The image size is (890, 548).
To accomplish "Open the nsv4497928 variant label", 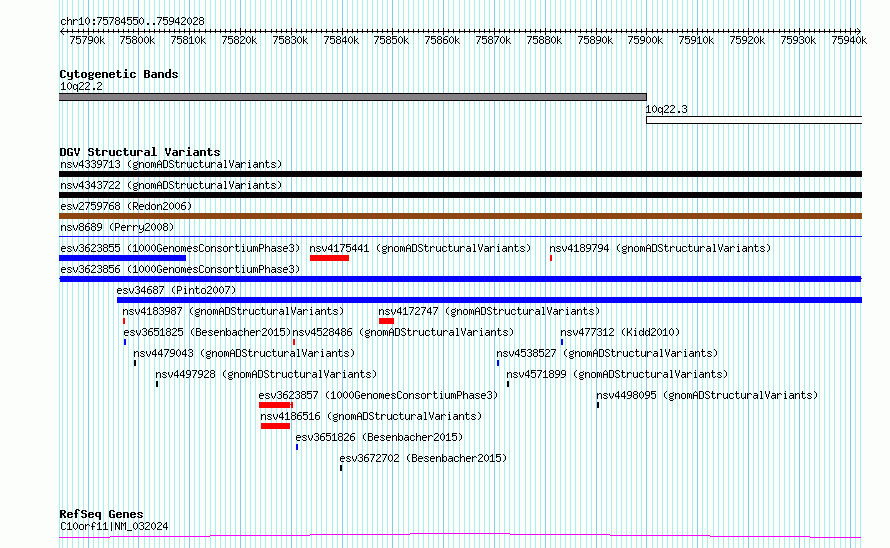I will tap(266, 375).
